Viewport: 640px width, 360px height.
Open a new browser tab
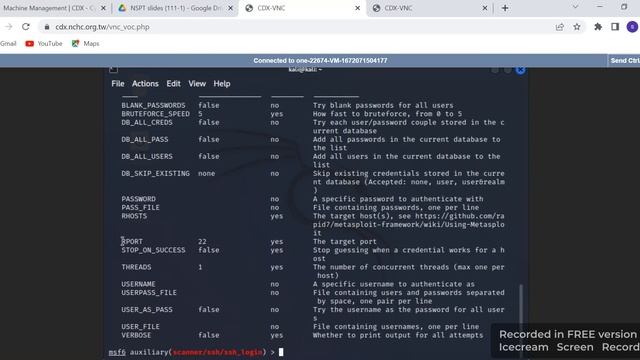(505, 8)
